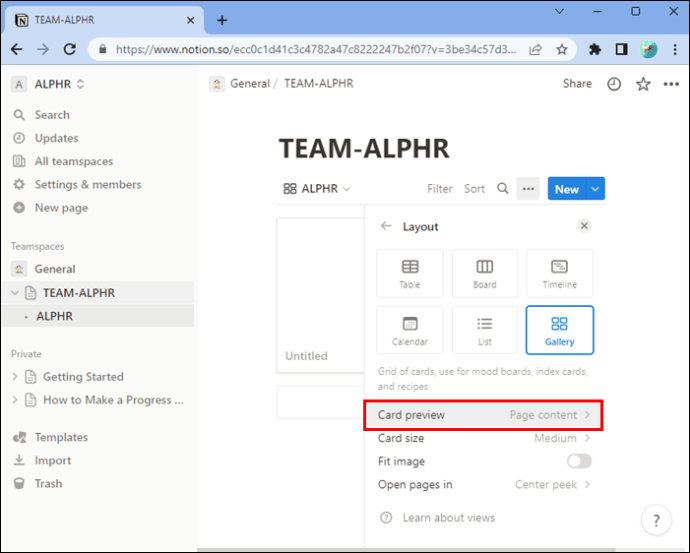690x553 pixels.
Task: Open the Untitled gallery card
Action: [x=320, y=295]
